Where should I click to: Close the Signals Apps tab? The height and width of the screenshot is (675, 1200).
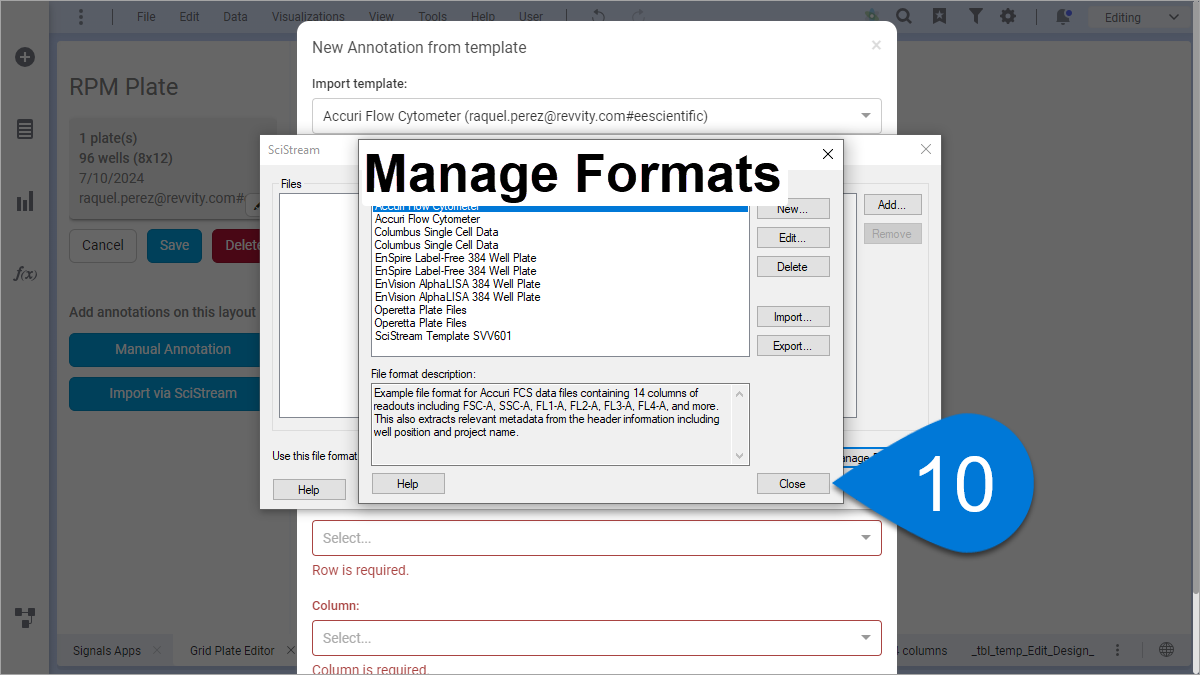click(x=156, y=651)
